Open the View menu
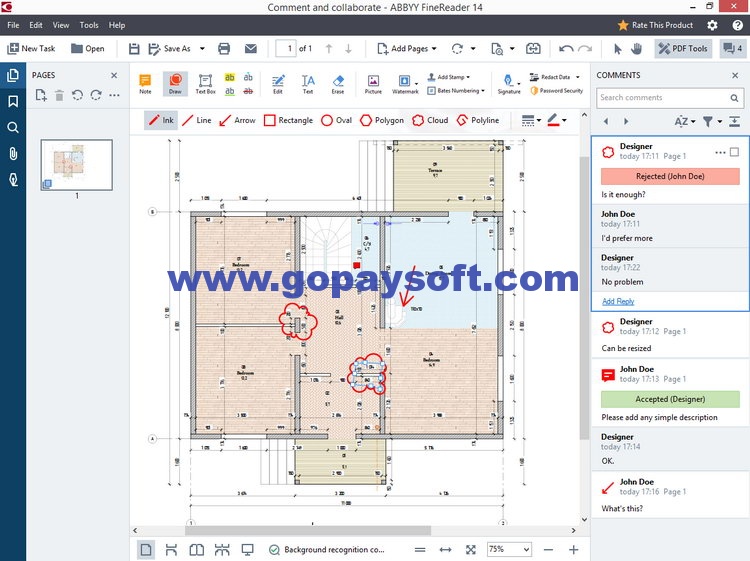The width and height of the screenshot is (750, 561). click(61, 25)
